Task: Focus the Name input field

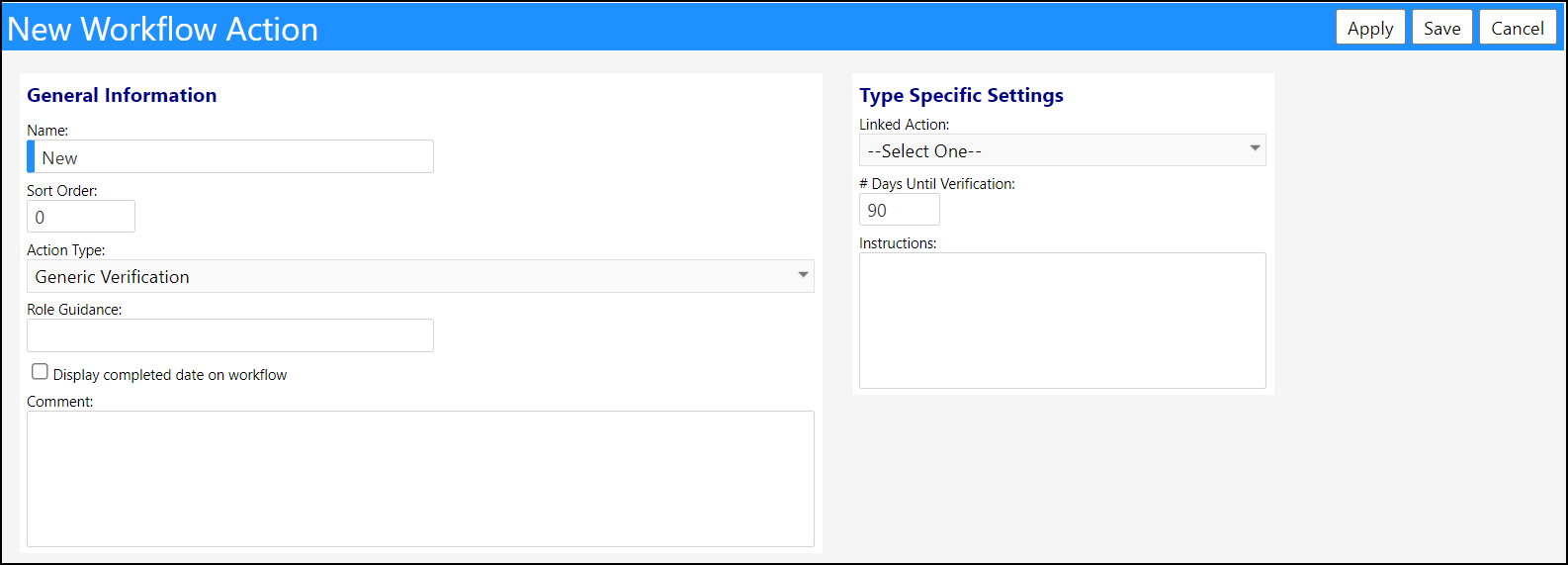Action: click(x=230, y=157)
